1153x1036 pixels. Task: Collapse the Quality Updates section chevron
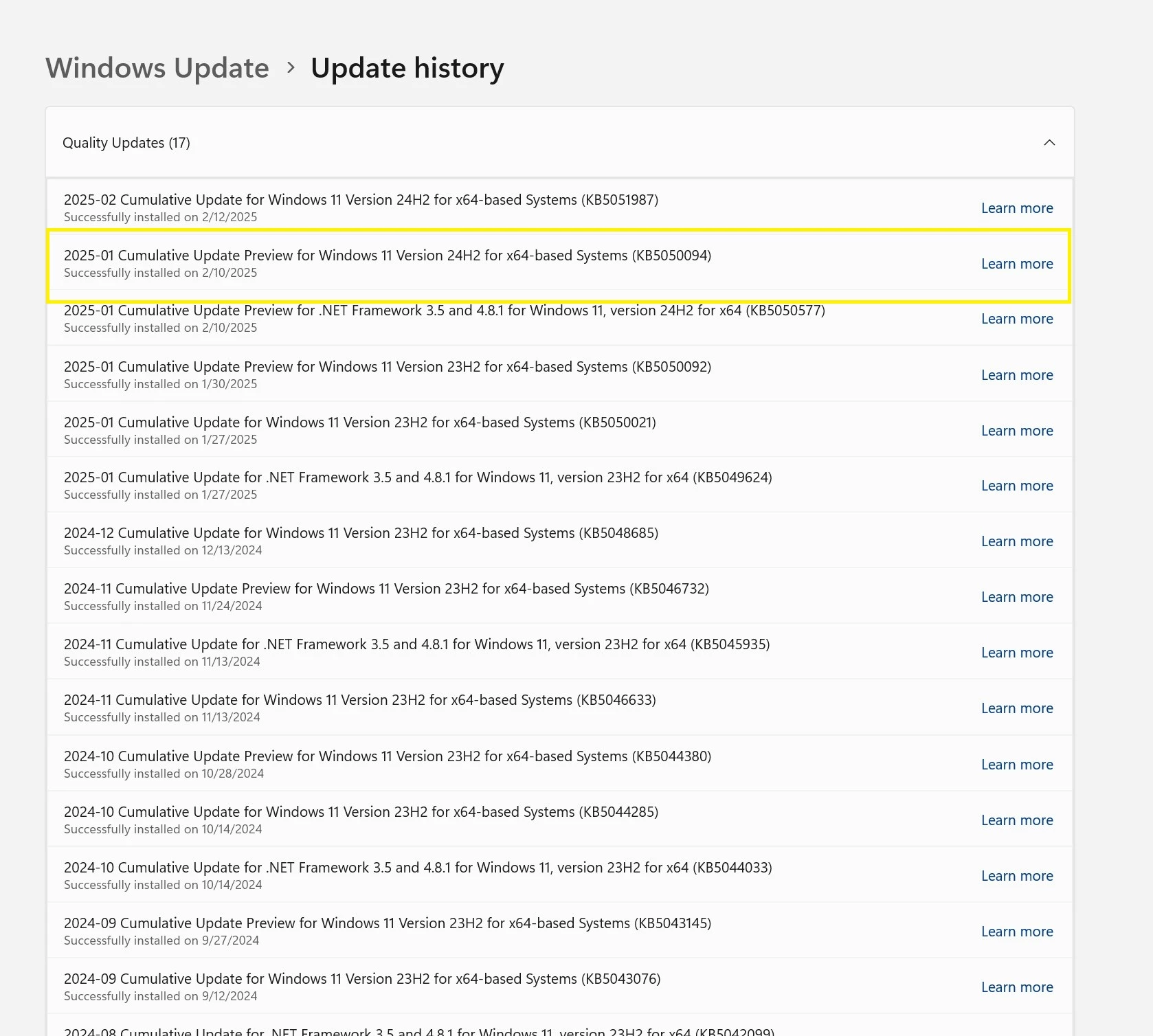point(1049,142)
